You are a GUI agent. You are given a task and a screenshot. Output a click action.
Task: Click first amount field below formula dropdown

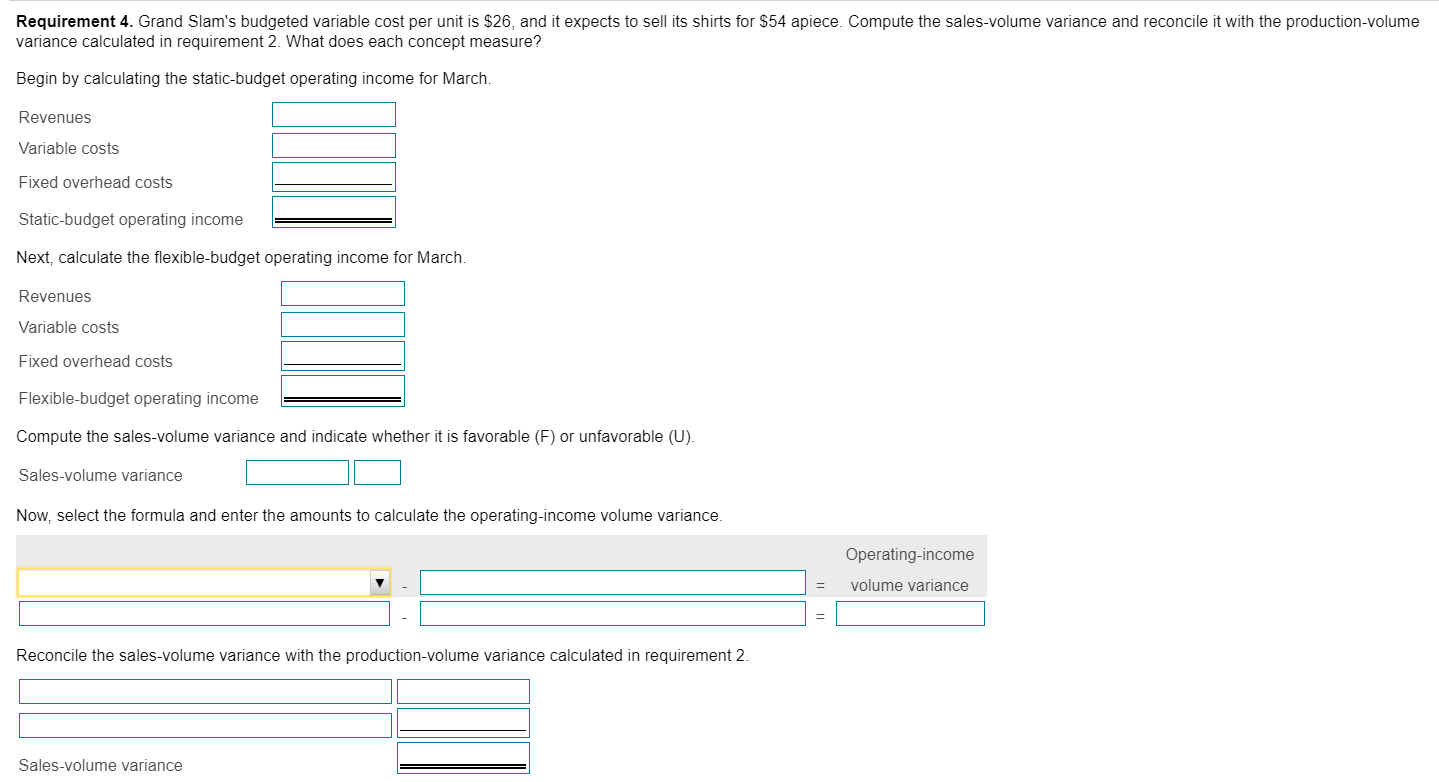tap(204, 613)
